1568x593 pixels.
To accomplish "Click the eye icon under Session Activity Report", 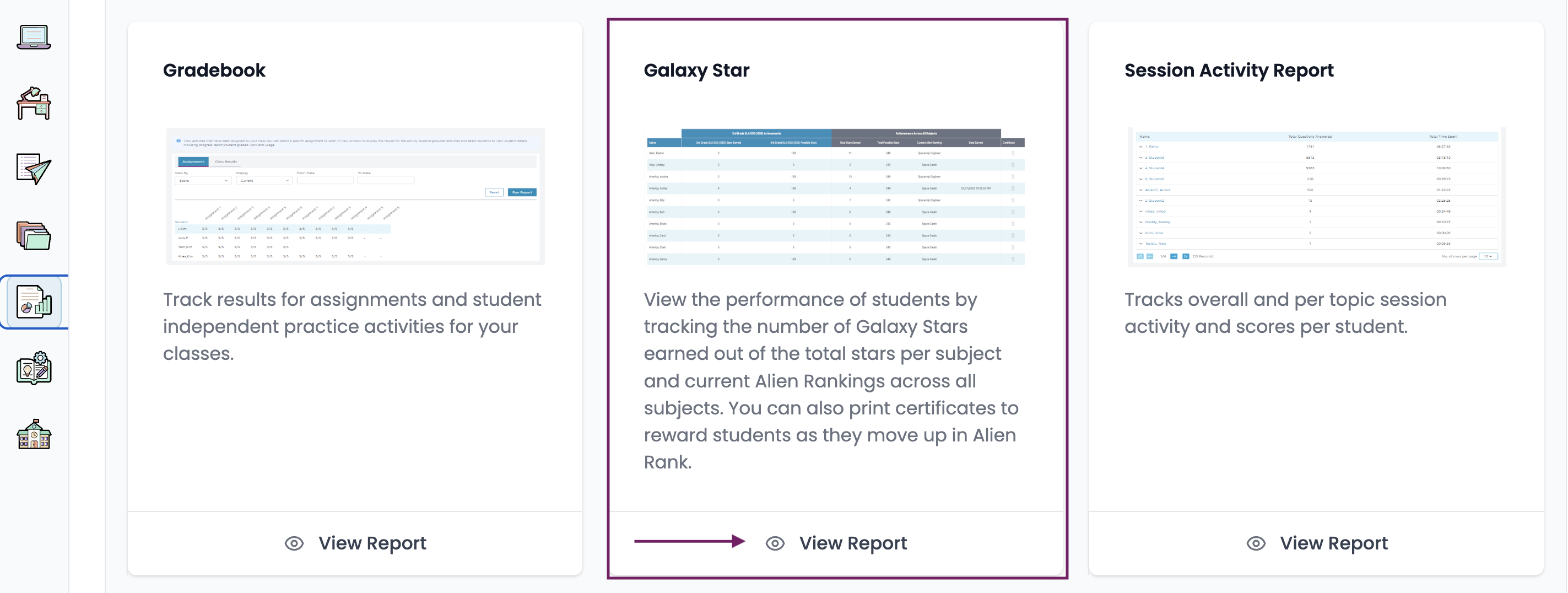I will (1256, 543).
